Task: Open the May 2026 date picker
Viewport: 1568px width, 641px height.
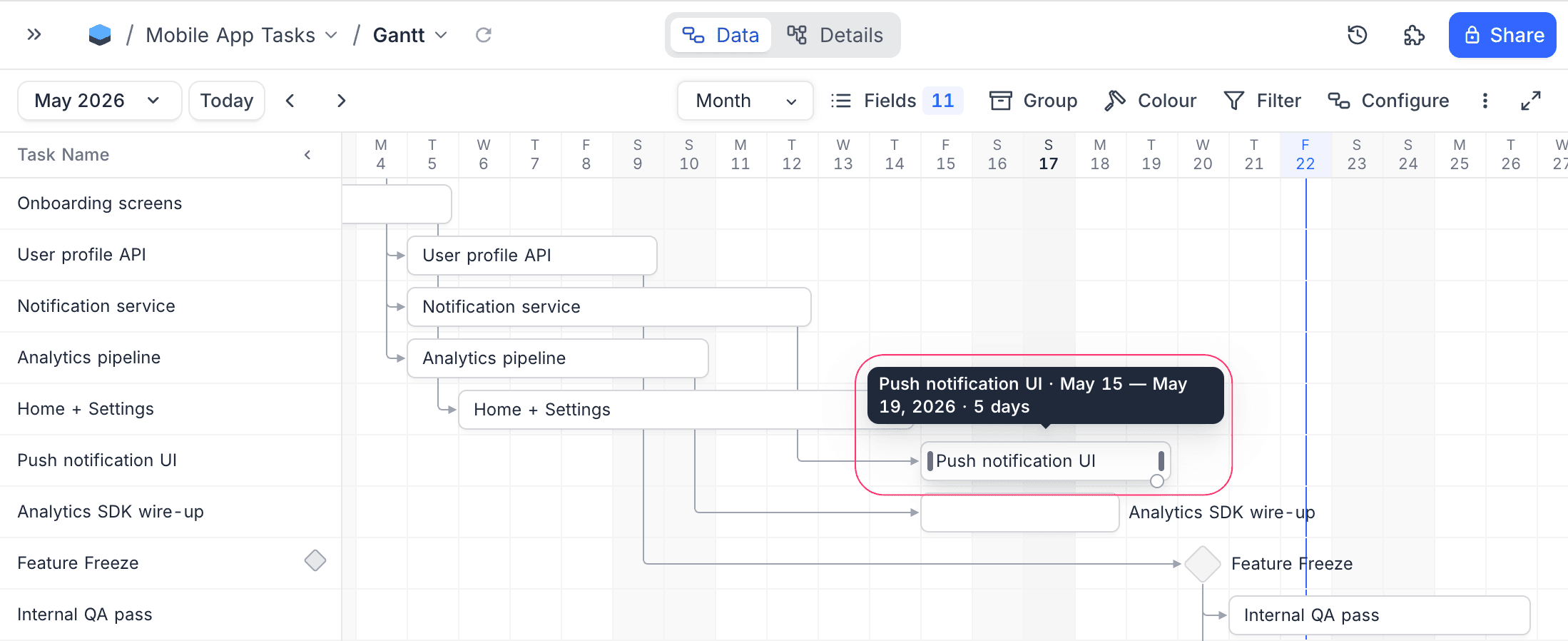Action: (x=99, y=101)
